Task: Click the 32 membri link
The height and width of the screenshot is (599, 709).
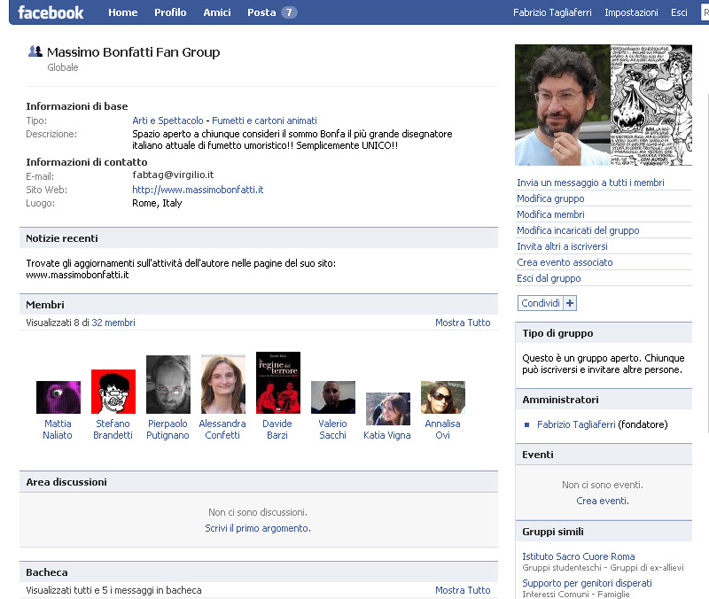Action: (113, 323)
